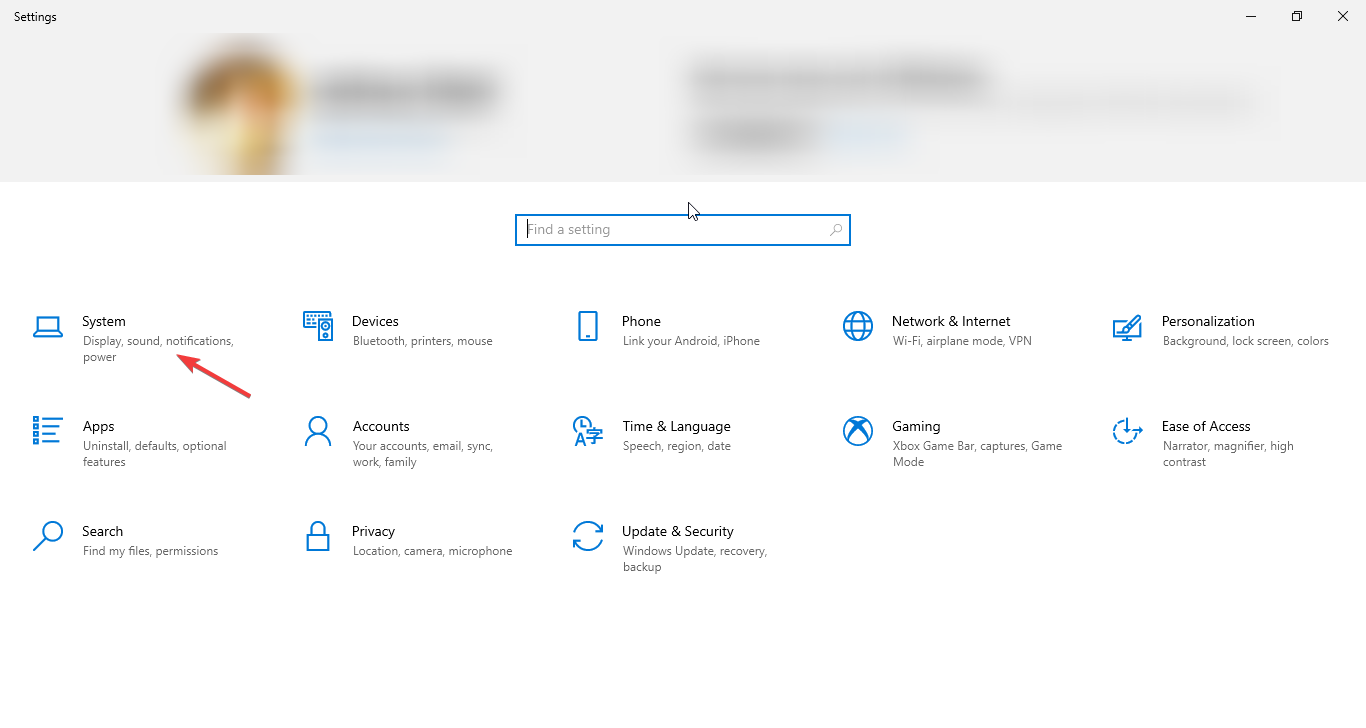This screenshot has height=728, width=1366.
Task: Maximize the Settings window
Action: tap(1296, 16)
